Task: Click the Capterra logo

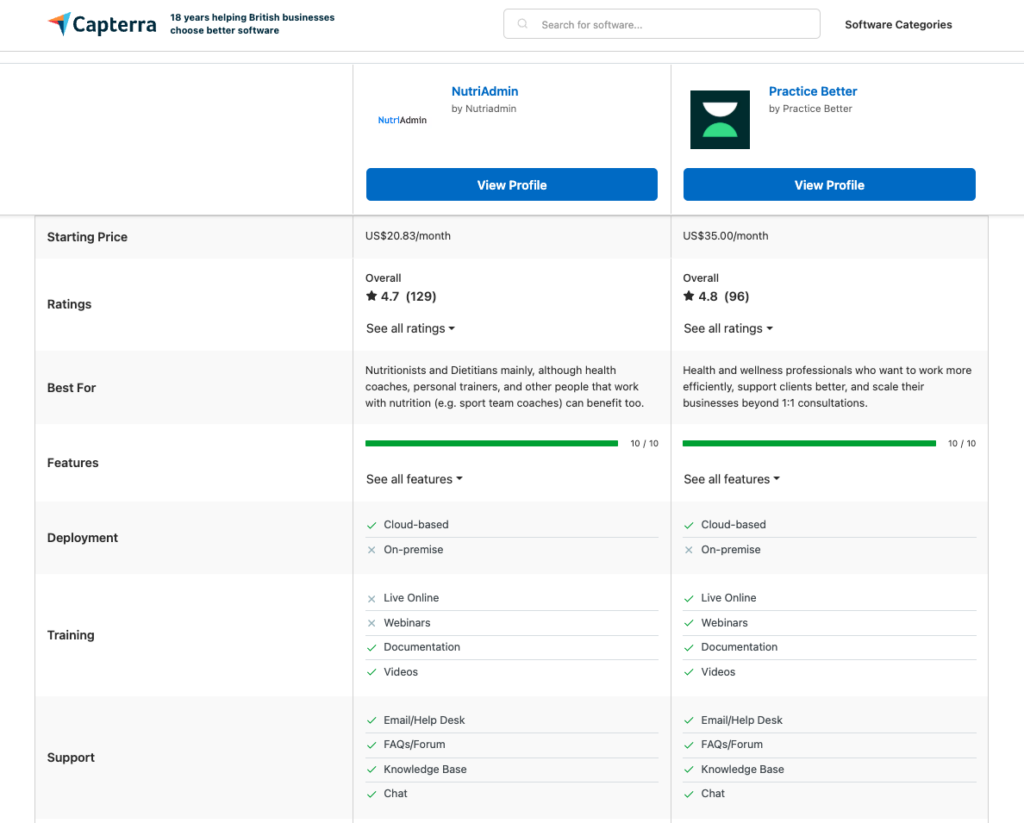Action: 102,24
